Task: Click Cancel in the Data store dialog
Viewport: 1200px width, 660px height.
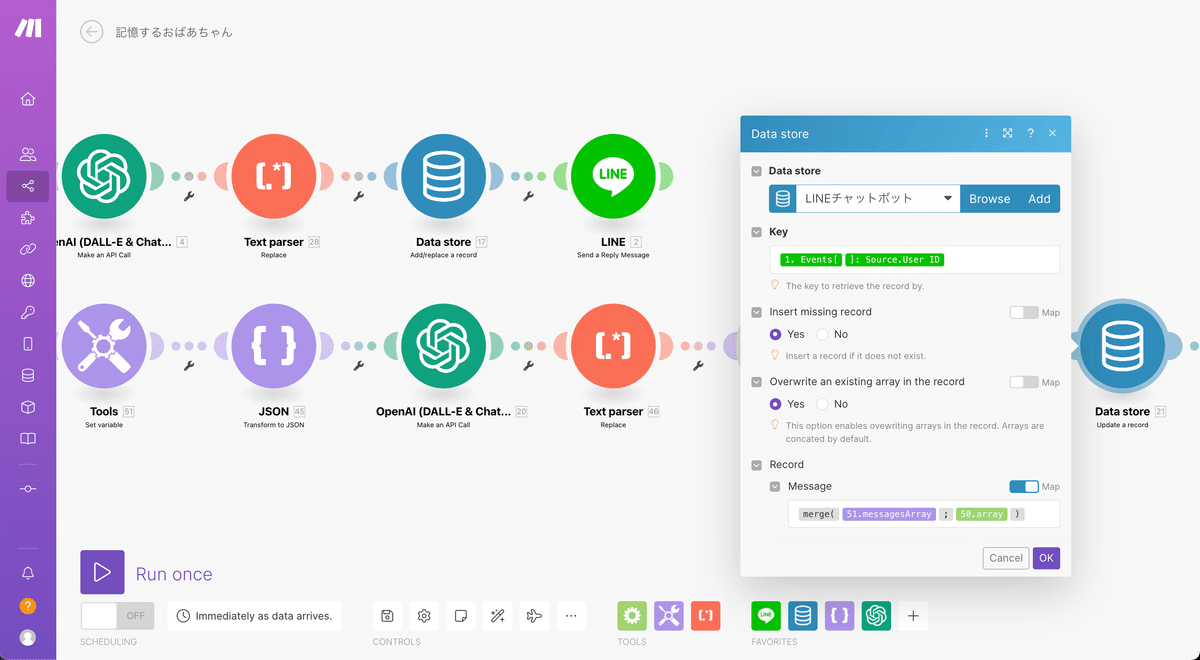Action: tap(1006, 558)
